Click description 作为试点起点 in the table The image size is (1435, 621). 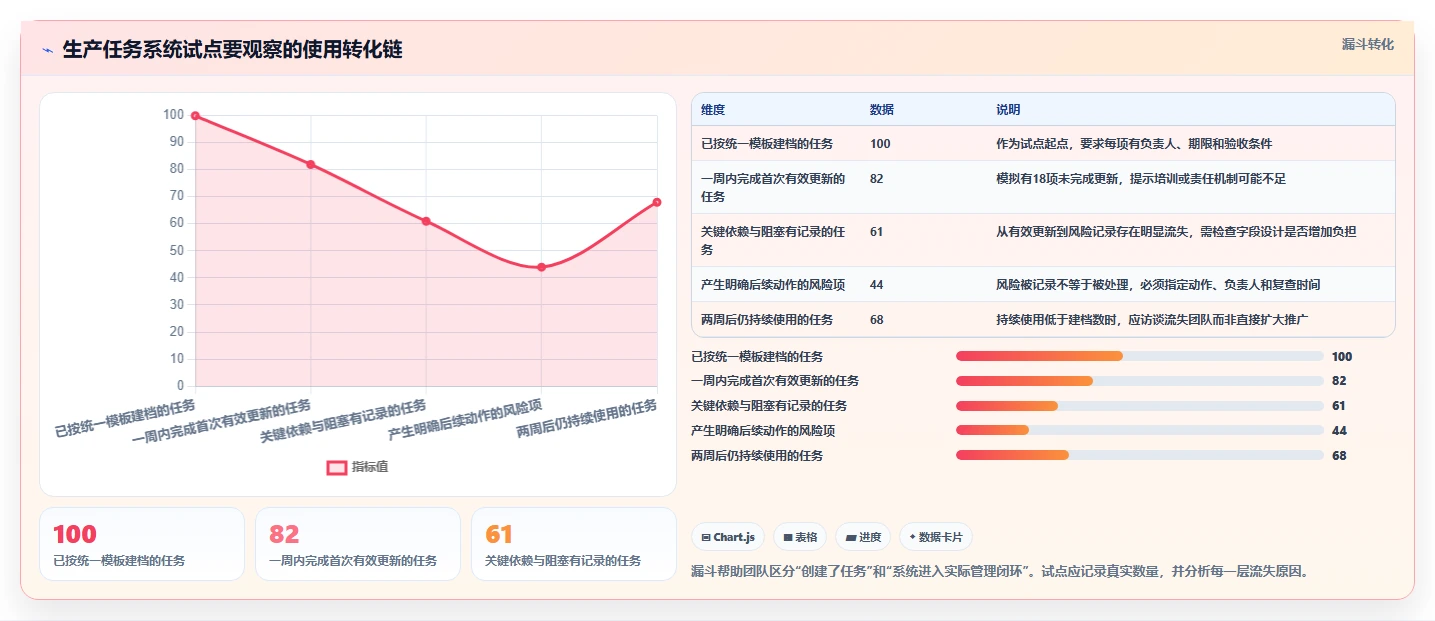1134,144
